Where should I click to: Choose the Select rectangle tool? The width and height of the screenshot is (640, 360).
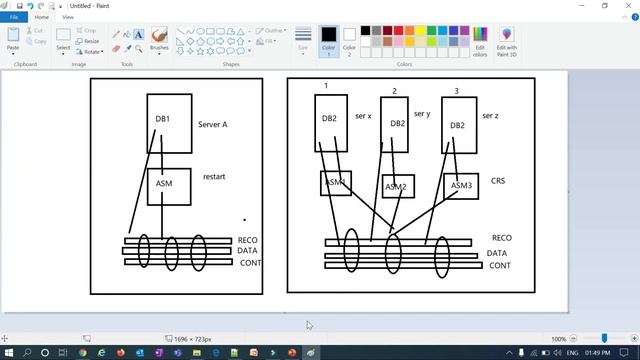tap(63, 35)
